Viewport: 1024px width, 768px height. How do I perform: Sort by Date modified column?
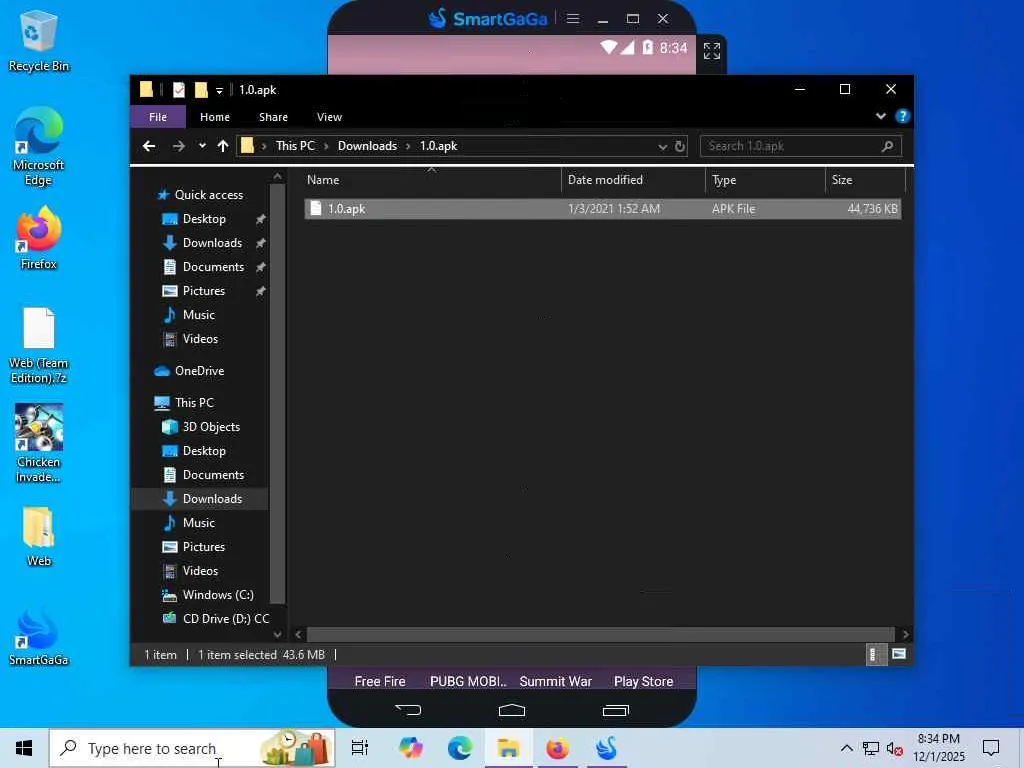coord(633,180)
